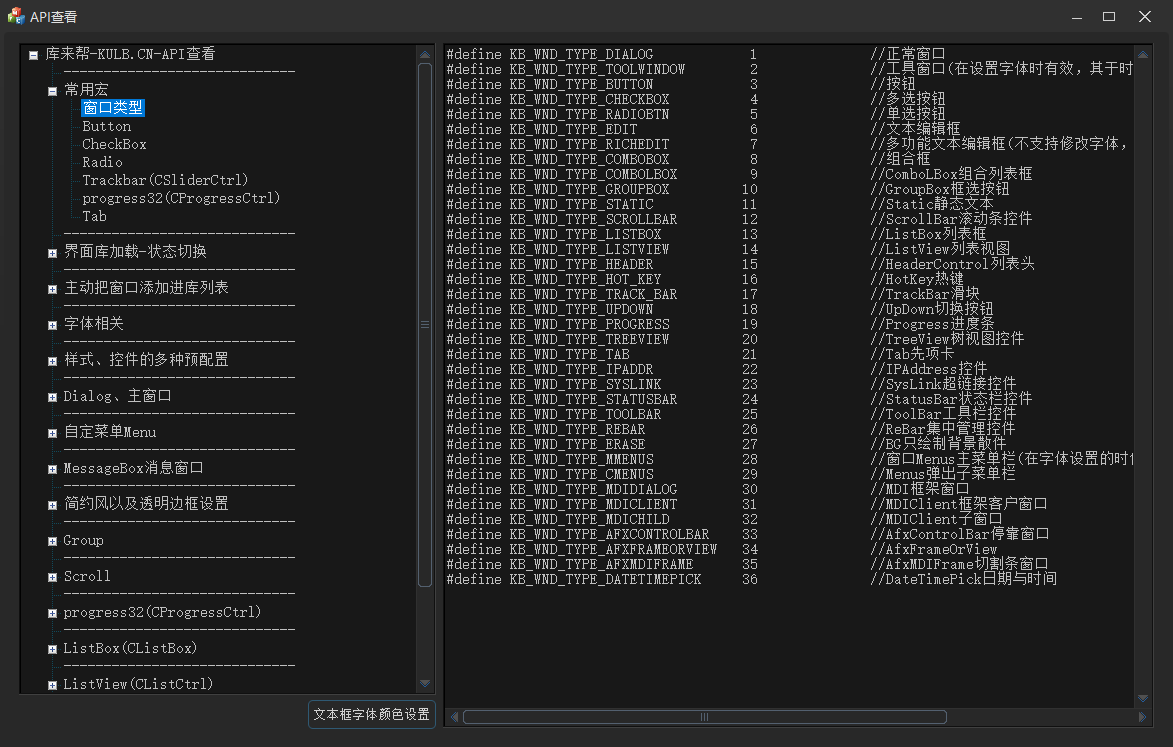This screenshot has width=1173, height=747.
Task: Collapse the 库来帮-KULB.CN-API查看 root node
Action: [34, 55]
